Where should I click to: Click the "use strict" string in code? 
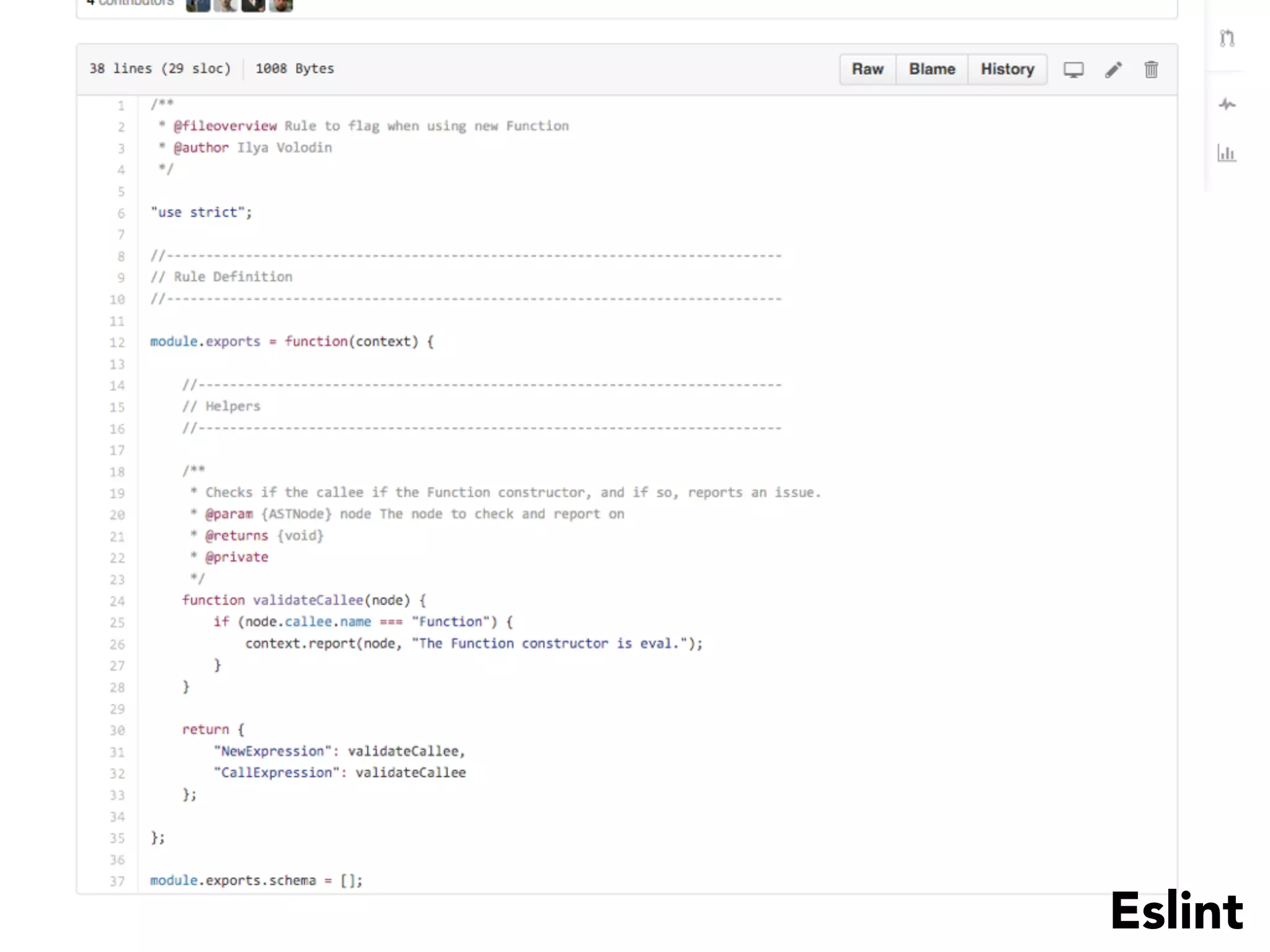click(197, 213)
